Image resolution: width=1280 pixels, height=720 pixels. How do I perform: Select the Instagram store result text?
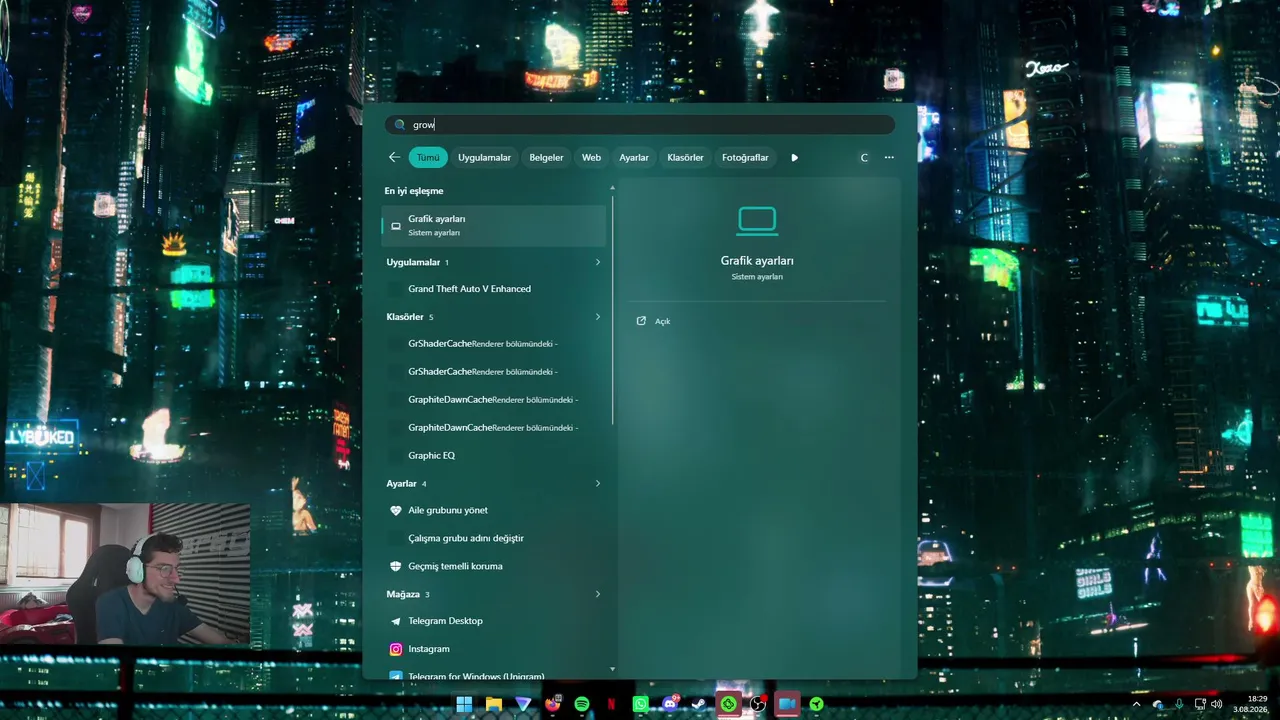tap(429, 649)
